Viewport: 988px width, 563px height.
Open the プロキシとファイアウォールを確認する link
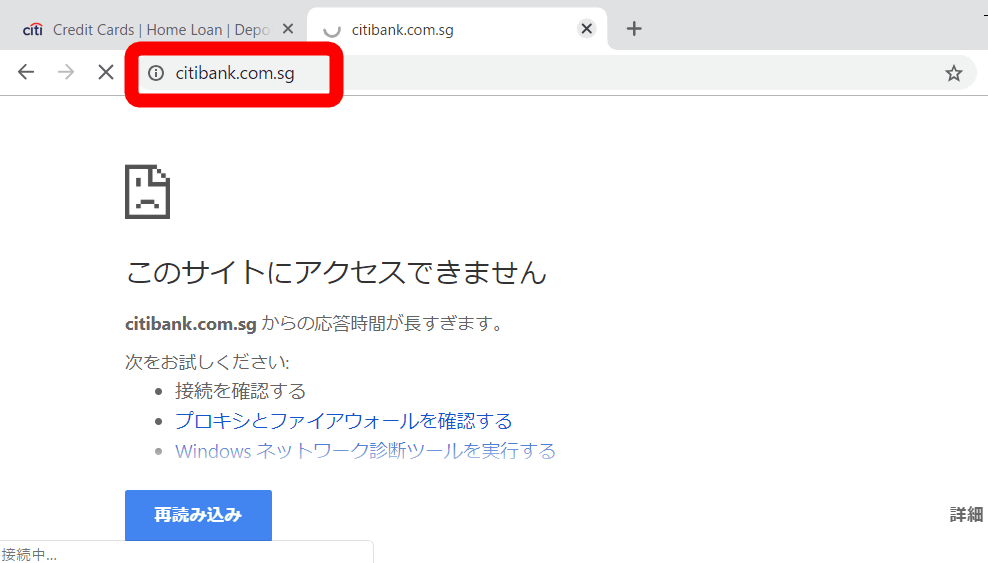click(x=343, y=421)
